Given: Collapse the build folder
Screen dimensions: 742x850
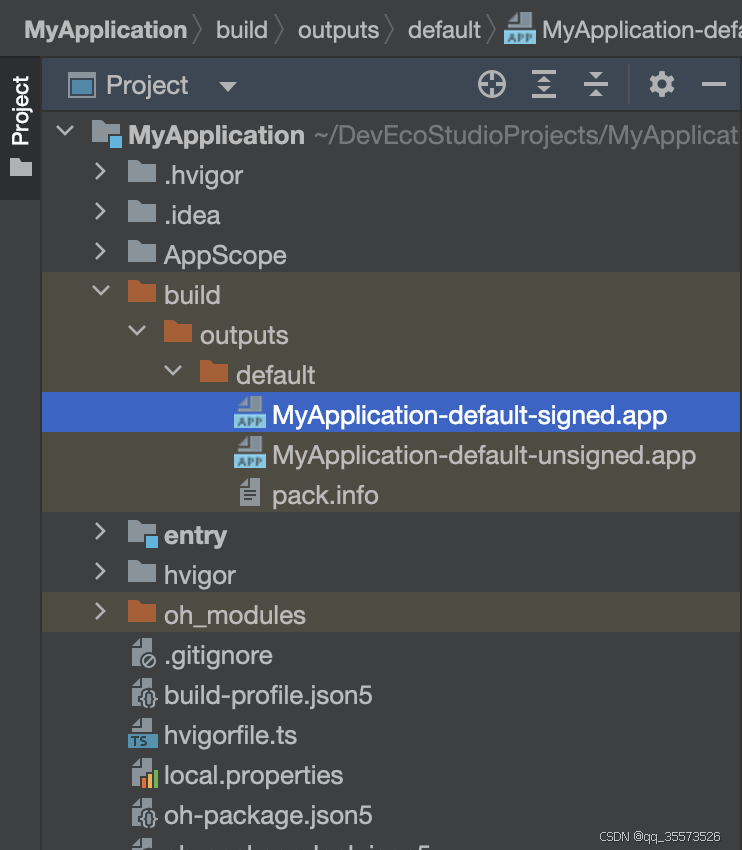Looking at the screenshot, I should coord(101,291).
